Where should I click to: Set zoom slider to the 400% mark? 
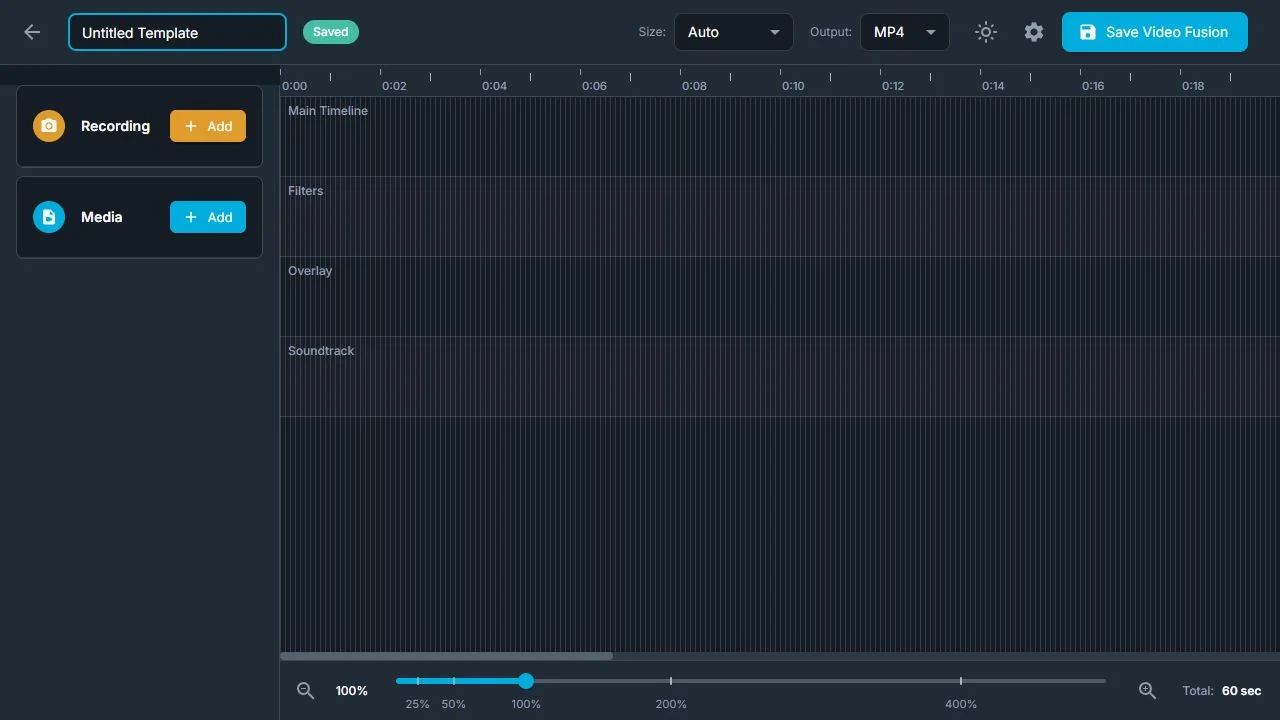click(961, 681)
